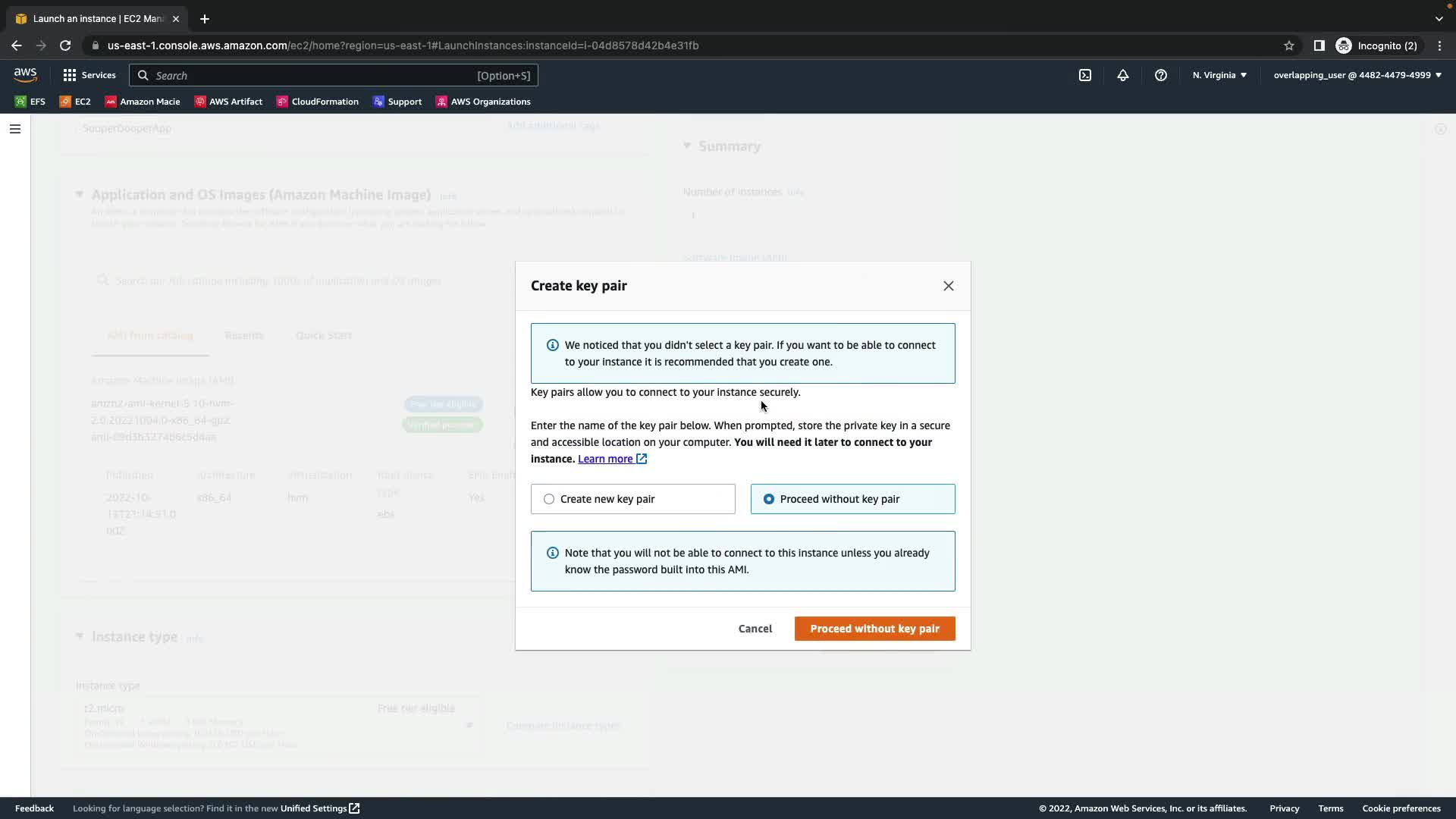Open the hamburger side navigation menu
The image size is (1456, 819).
14,129
